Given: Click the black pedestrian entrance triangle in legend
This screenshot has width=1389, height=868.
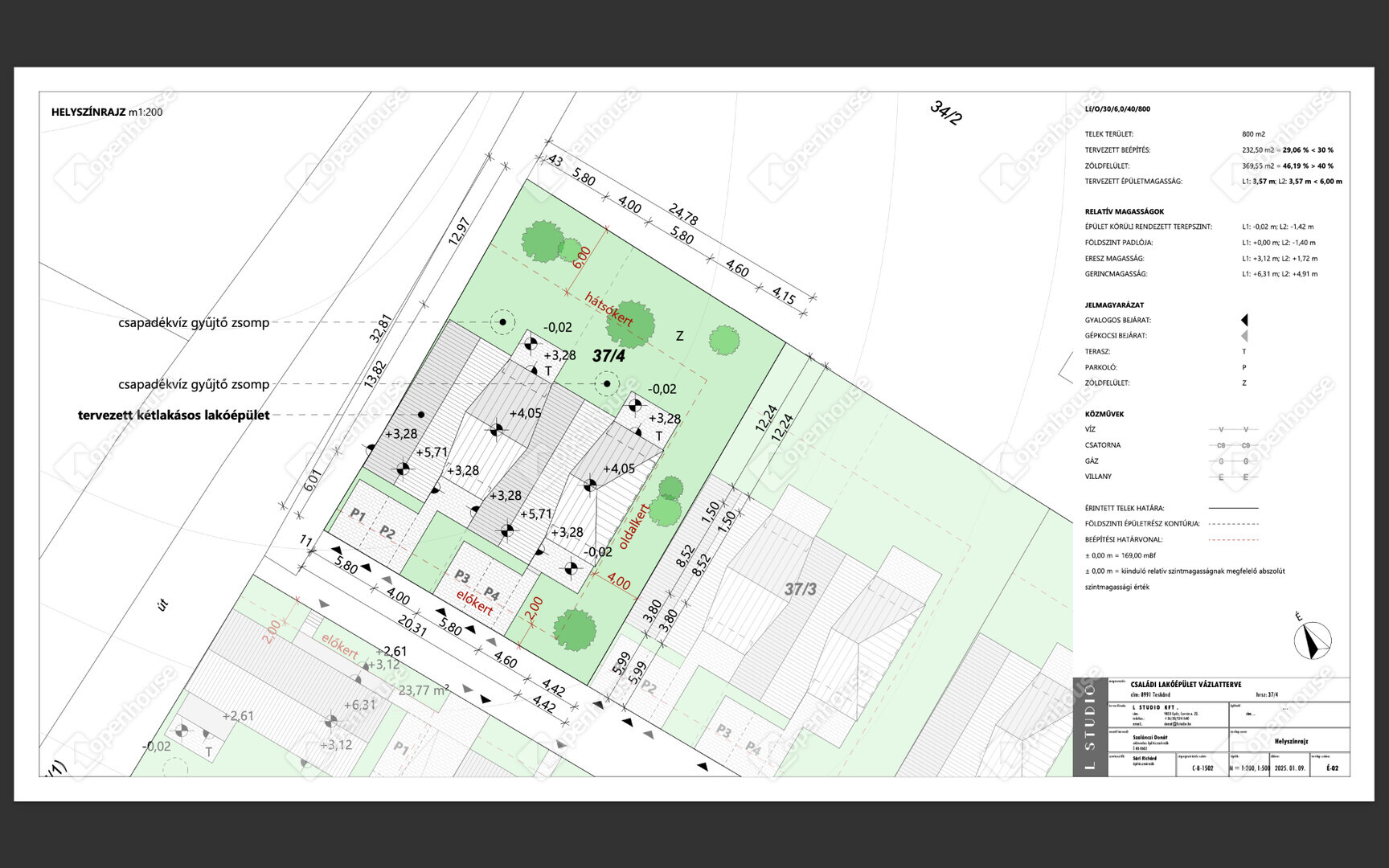Looking at the screenshot, I should [x=1244, y=320].
